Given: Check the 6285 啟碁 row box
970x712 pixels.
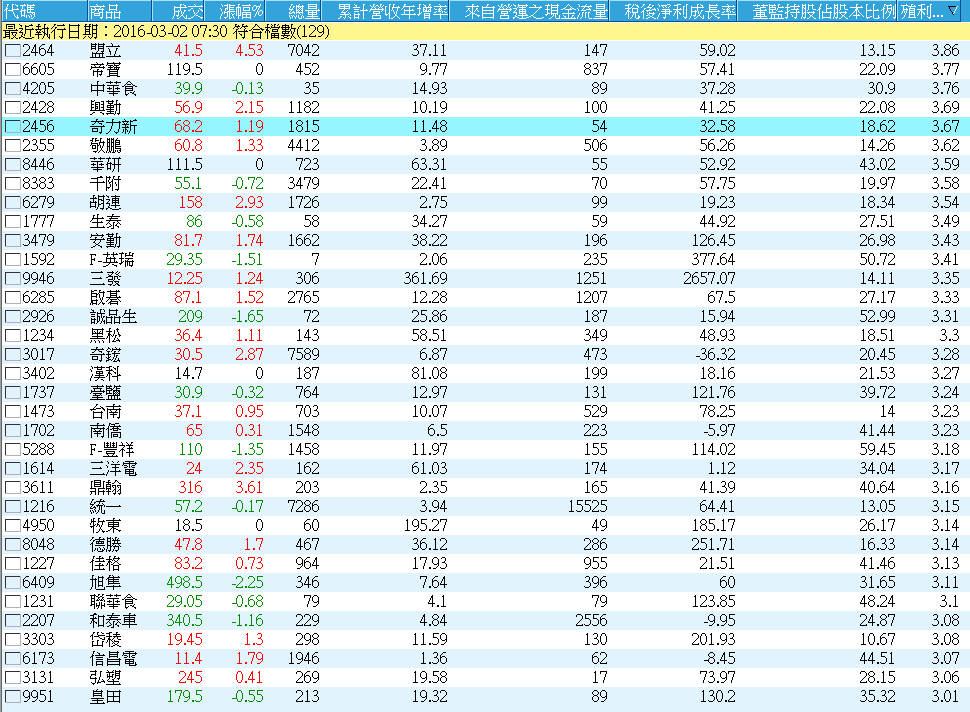Looking at the screenshot, I should click(12, 298).
